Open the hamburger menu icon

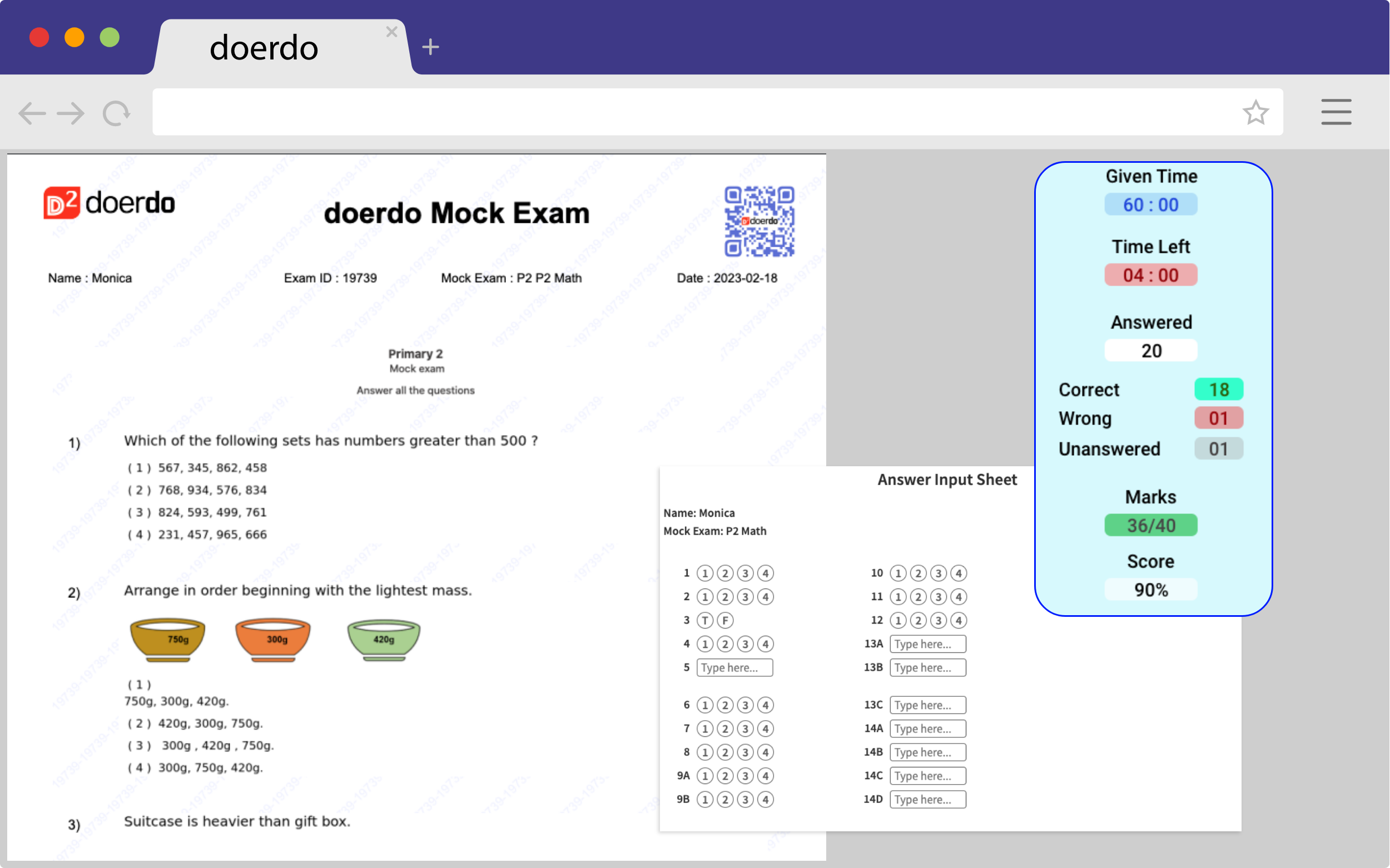click(1336, 112)
